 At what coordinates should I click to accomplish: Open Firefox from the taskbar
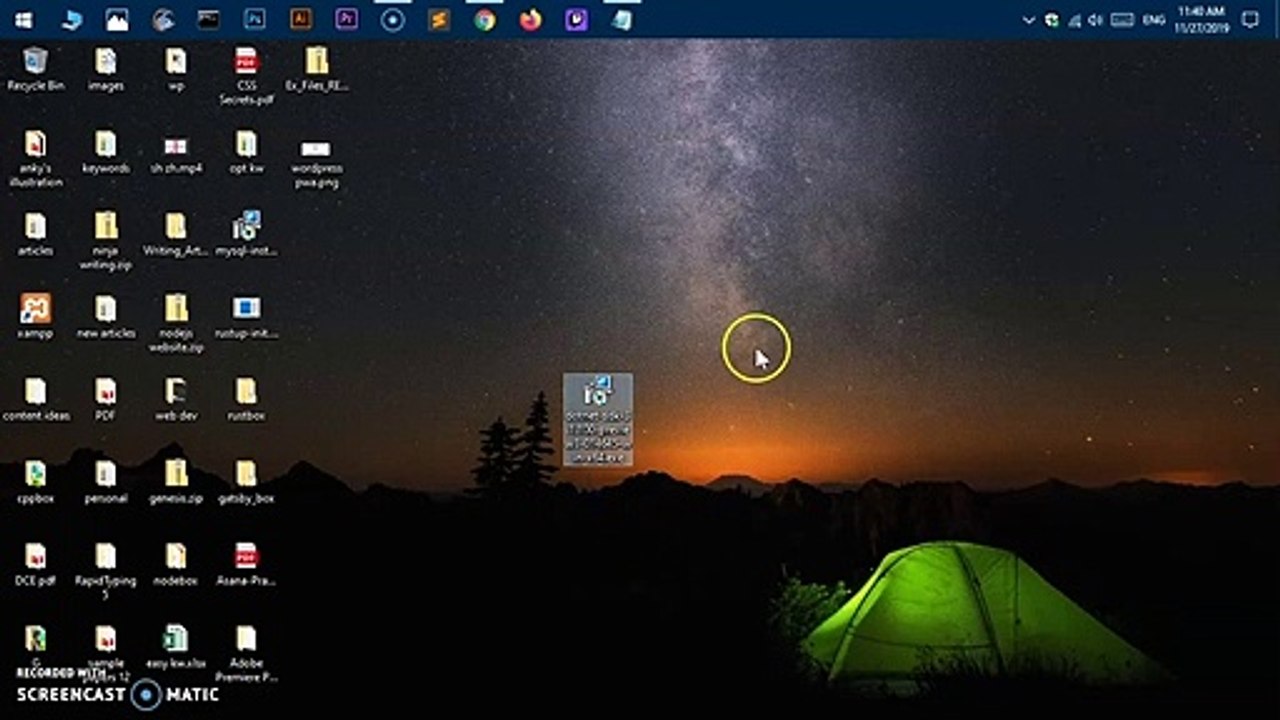(531, 19)
